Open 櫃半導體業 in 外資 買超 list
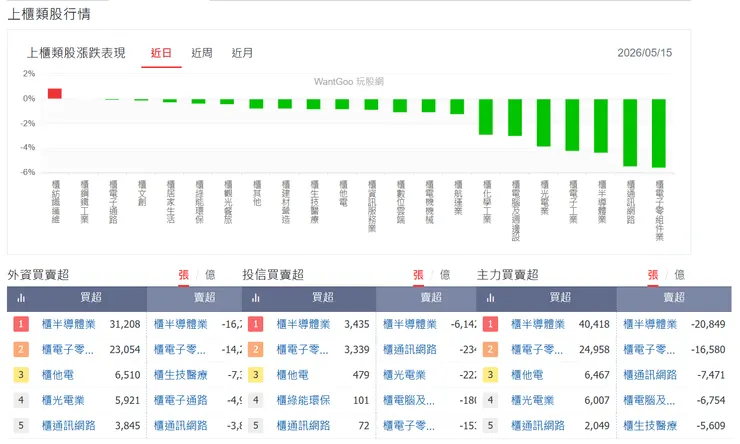The width and height of the screenshot is (740, 444). [68, 324]
